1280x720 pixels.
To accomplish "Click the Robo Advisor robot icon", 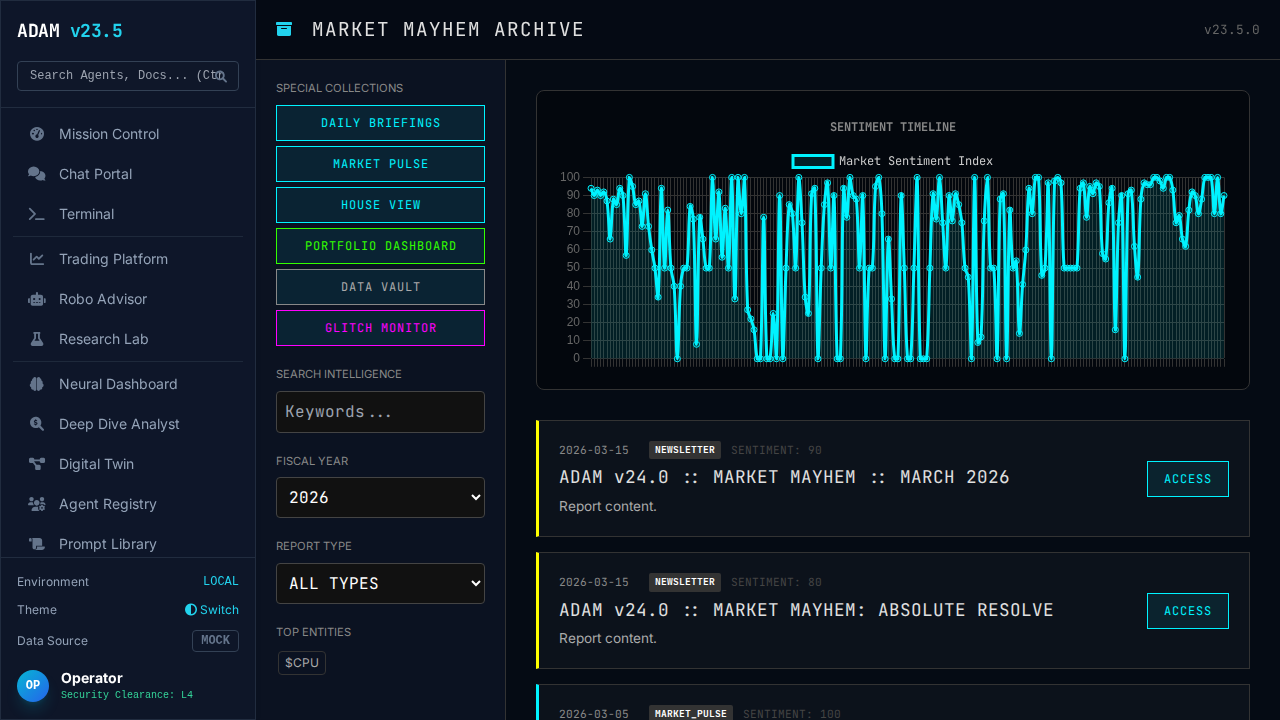I will tap(37, 299).
